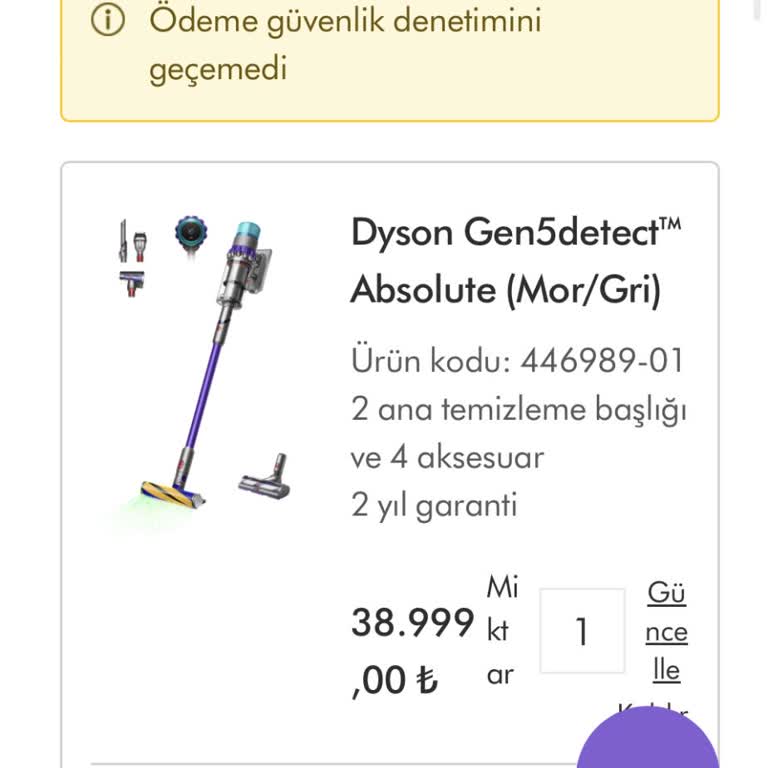
Task: Click the Güncelle update link
Action: [x=666, y=631]
